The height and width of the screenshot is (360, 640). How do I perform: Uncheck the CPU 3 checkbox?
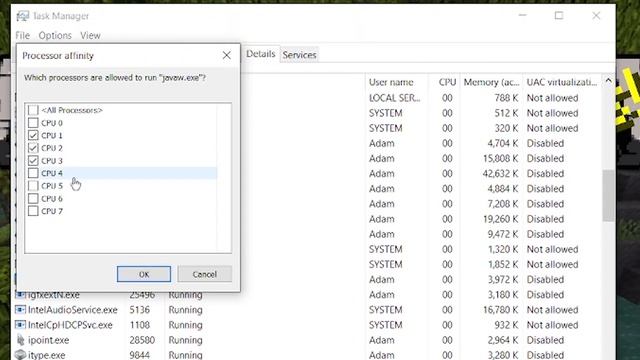coord(33,161)
